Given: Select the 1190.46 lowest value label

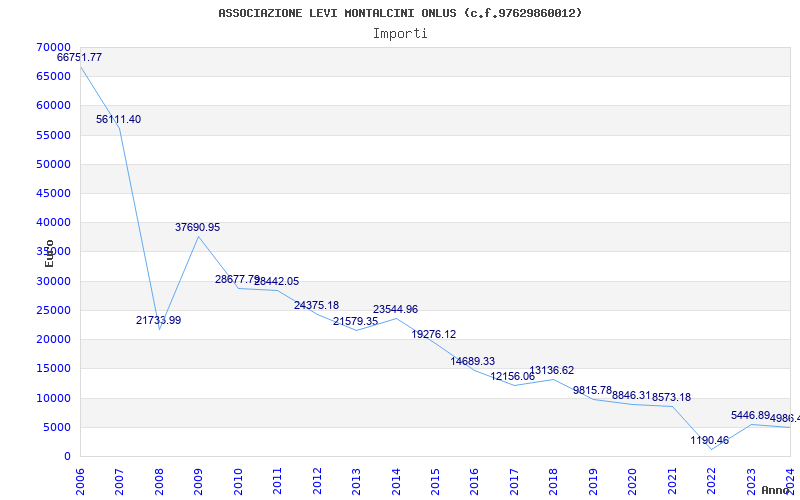Looking at the screenshot, I should (x=710, y=440).
